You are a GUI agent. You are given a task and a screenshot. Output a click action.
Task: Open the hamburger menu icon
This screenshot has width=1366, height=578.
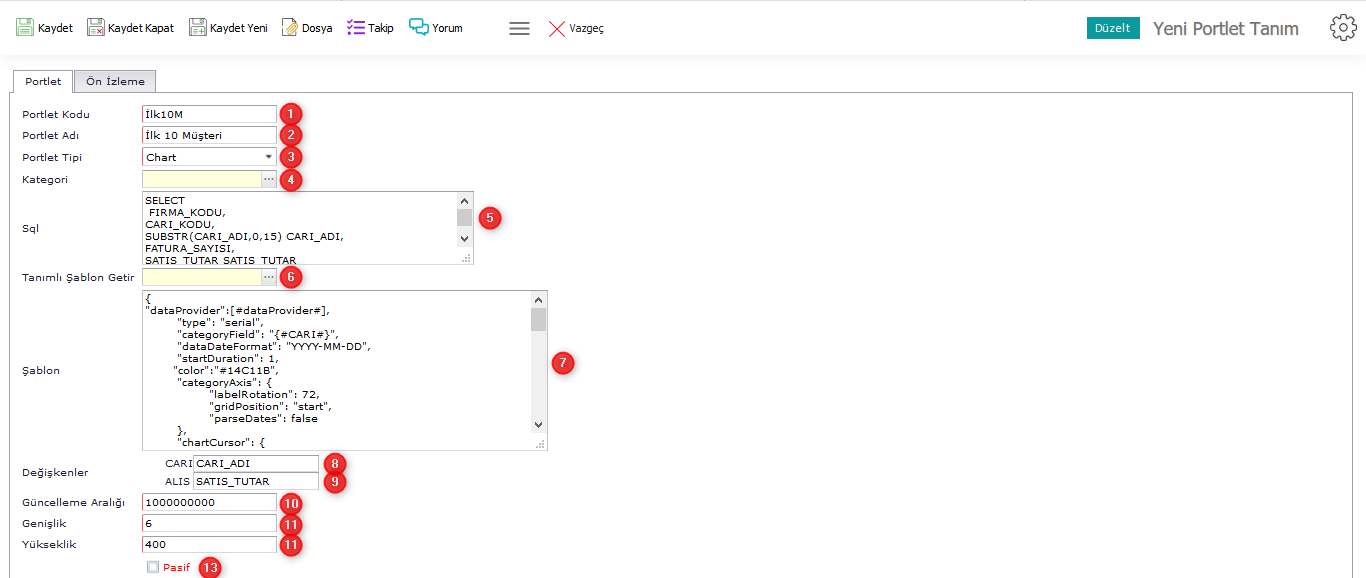(x=519, y=29)
